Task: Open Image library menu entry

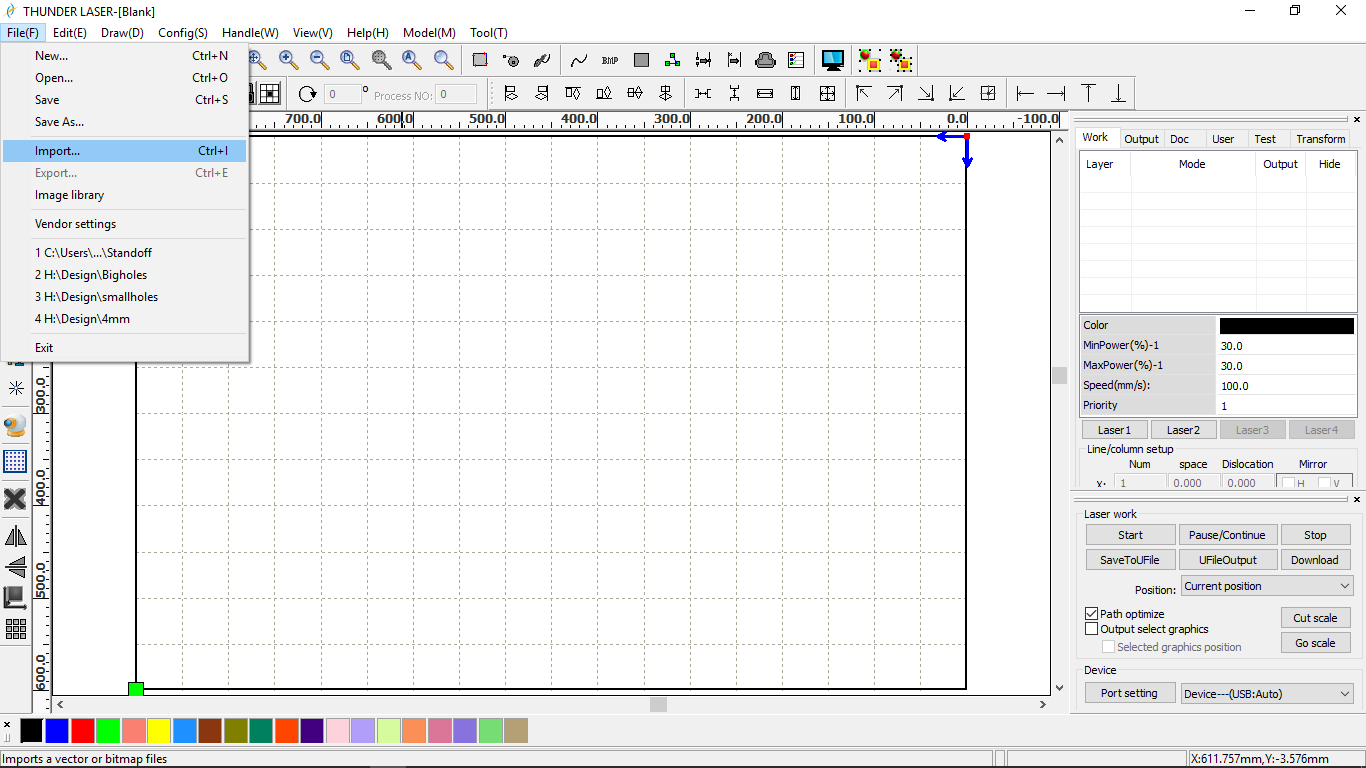Action: click(125, 195)
